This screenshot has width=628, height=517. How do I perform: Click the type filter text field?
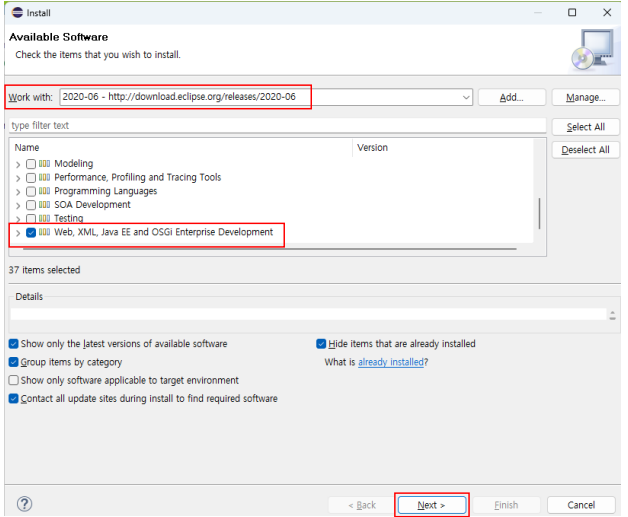277,125
